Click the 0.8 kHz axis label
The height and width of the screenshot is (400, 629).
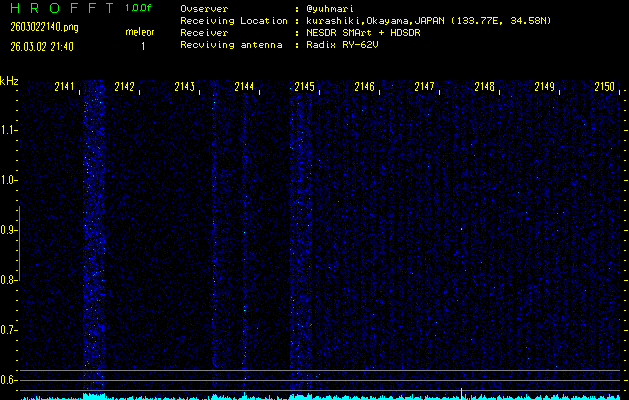pos(7,280)
